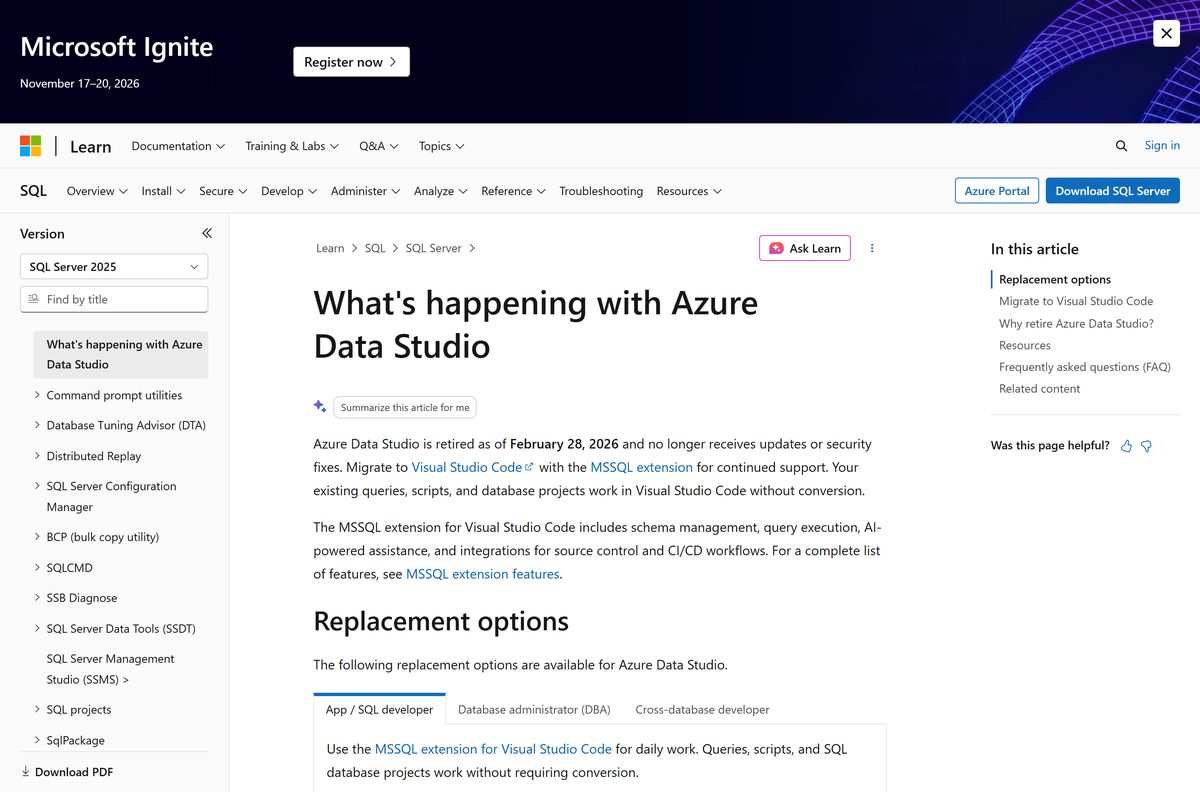The height and width of the screenshot is (792, 1200).
Task: Jump to Migrate to Visual Studio Code section
Action: pyautogui.click(x=1076, y=301)
